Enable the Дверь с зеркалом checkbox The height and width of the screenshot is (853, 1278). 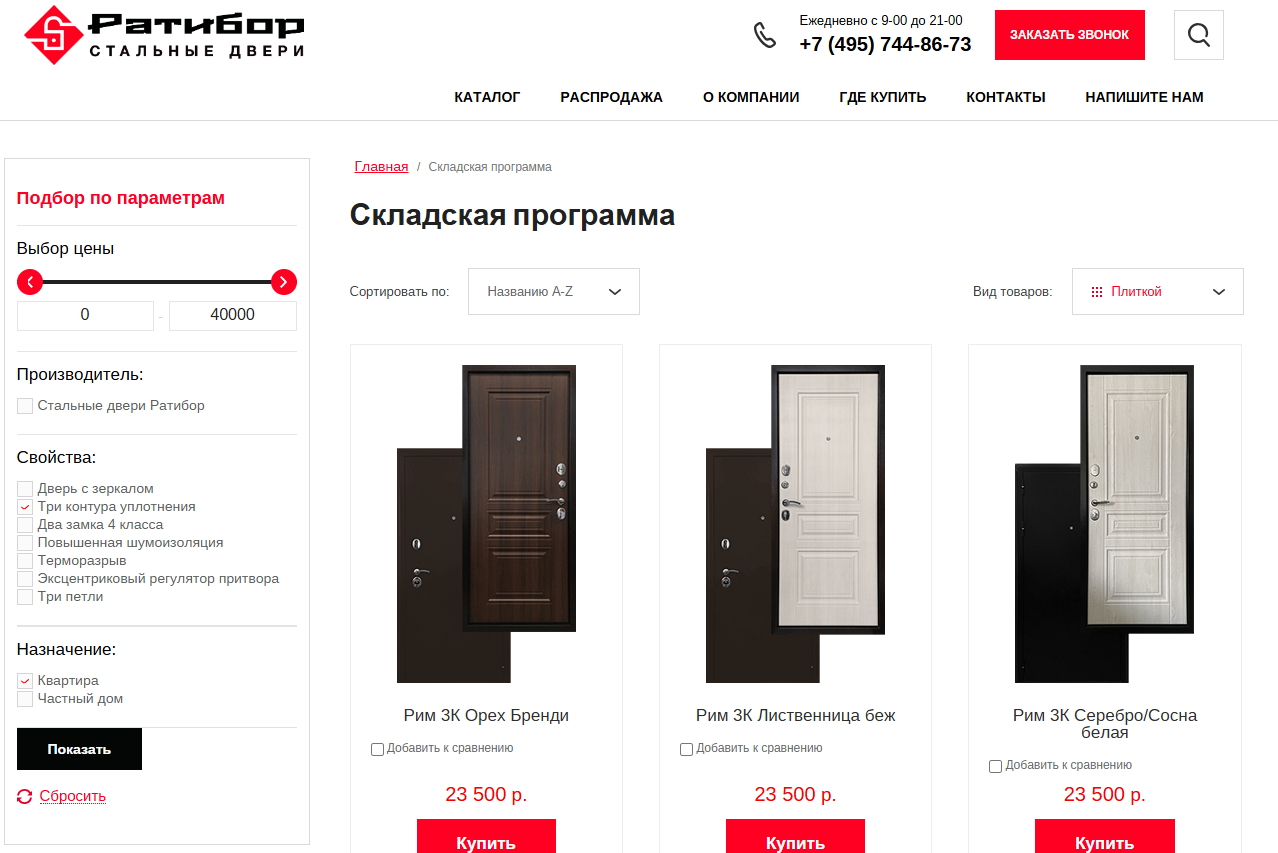point(25,489)
